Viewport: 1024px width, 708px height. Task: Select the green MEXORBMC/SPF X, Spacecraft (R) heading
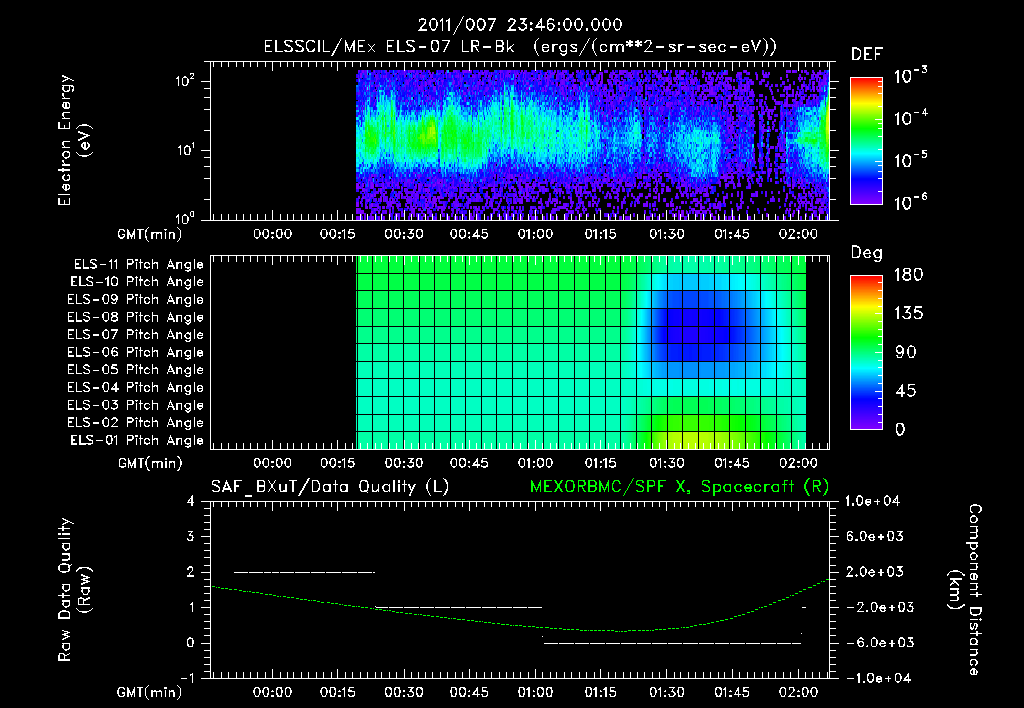point(679,487)
